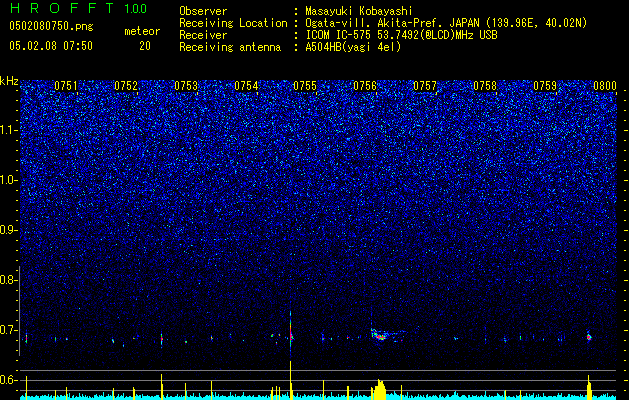Image resolution: width=629 pixels, height=400 pixels.
Task: Click the HROFFT program title
Action: [62, 8]
